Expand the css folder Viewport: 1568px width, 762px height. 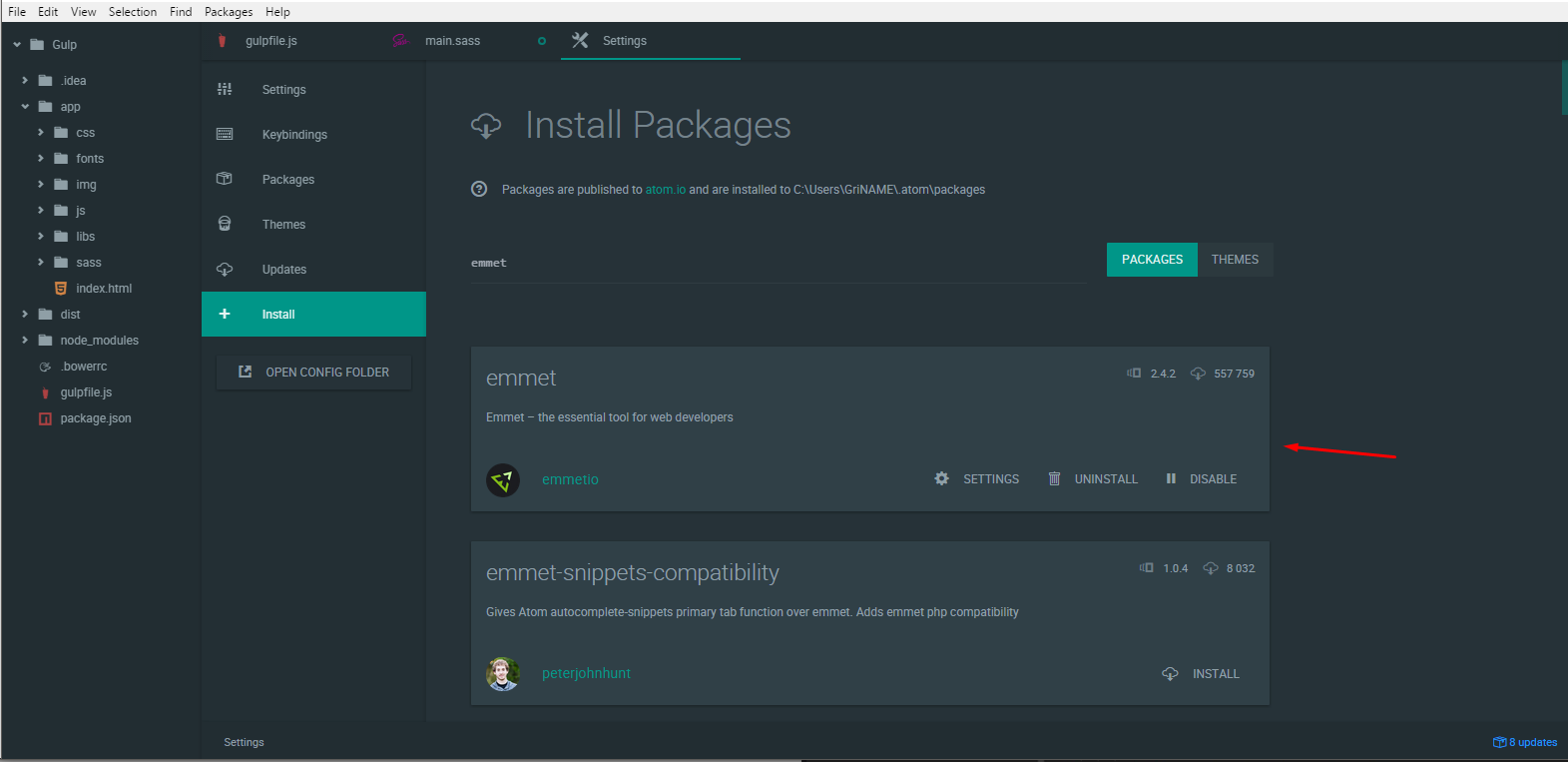click(41, 132)
